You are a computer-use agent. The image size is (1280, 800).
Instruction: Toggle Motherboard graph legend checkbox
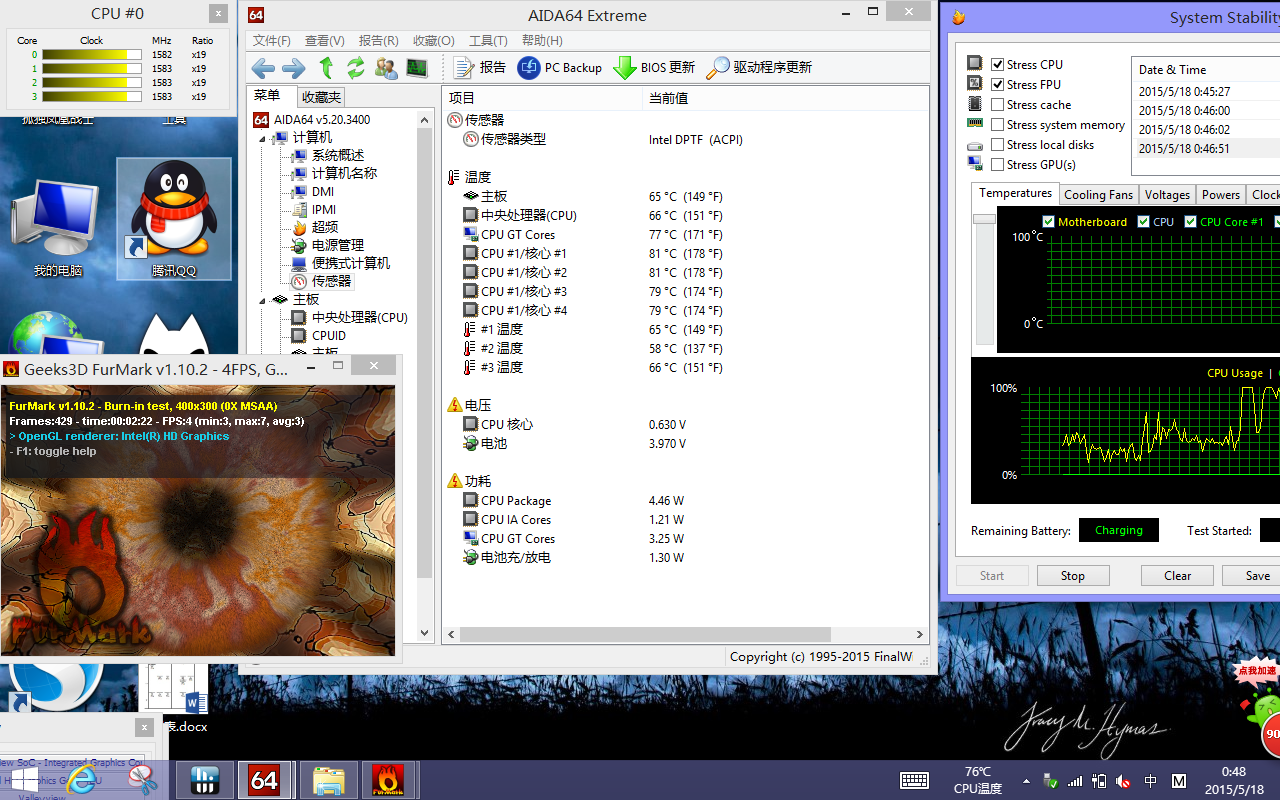pyautogui.click(x=1048, y=222)
